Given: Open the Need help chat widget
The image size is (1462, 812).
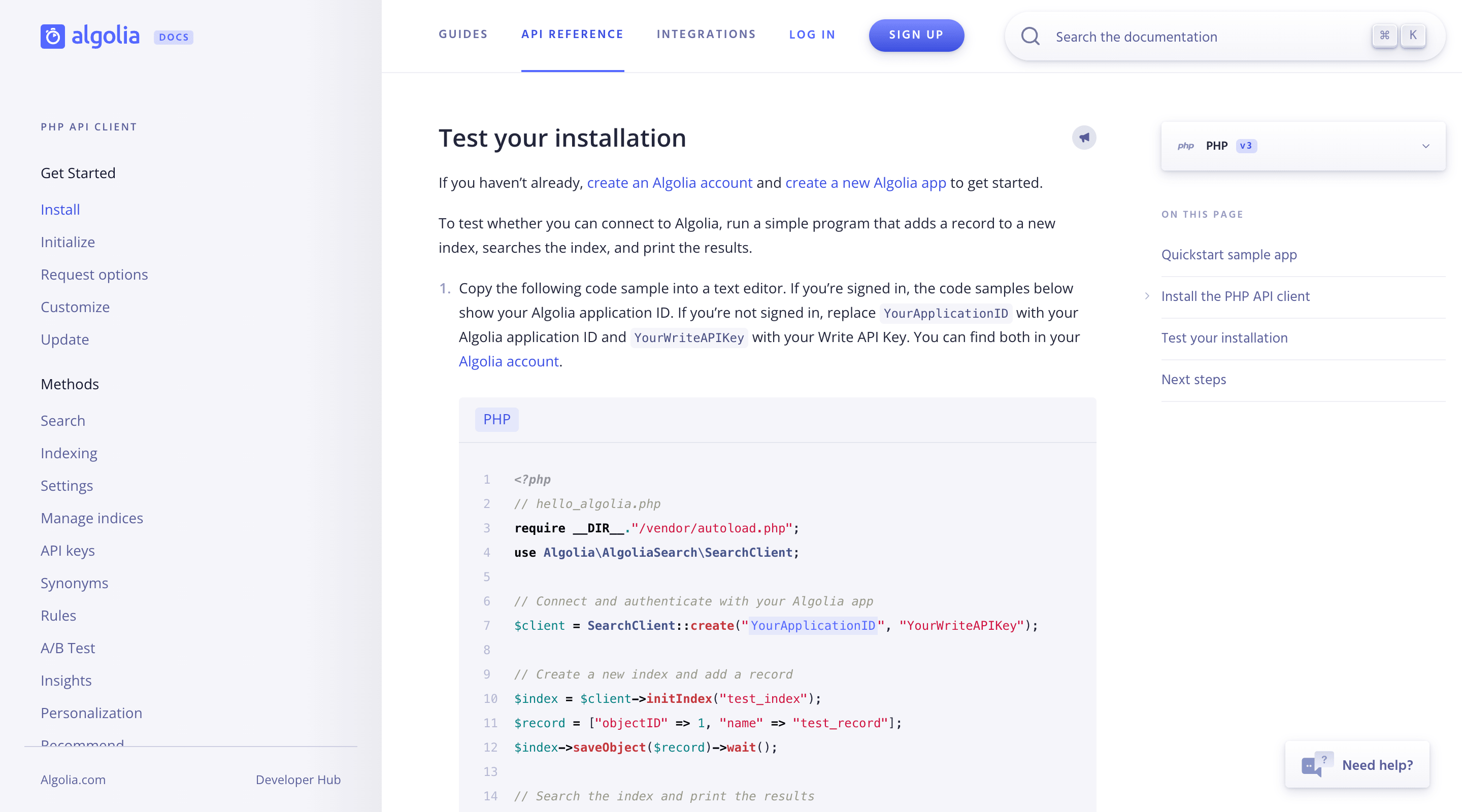Looking at the screenshot, I should pyautogui.click(x=1357, y=764).
